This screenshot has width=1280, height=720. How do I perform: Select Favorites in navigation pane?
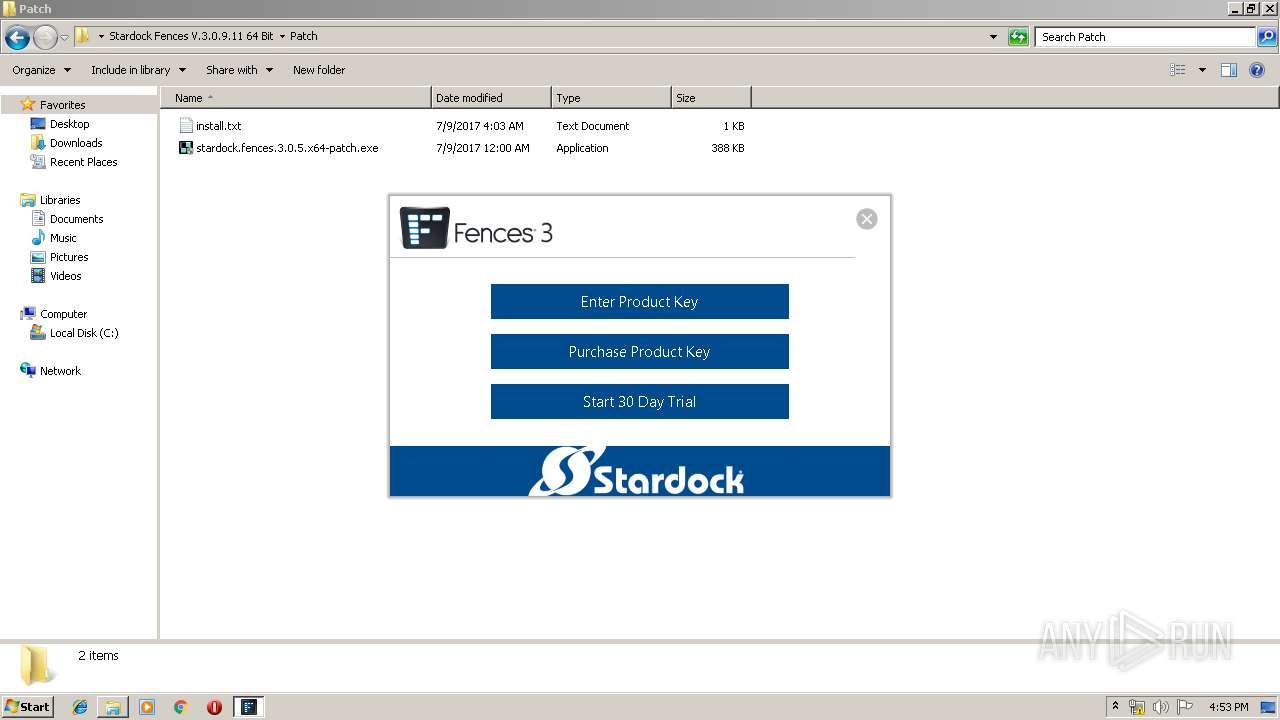click(x=62, y=105)
